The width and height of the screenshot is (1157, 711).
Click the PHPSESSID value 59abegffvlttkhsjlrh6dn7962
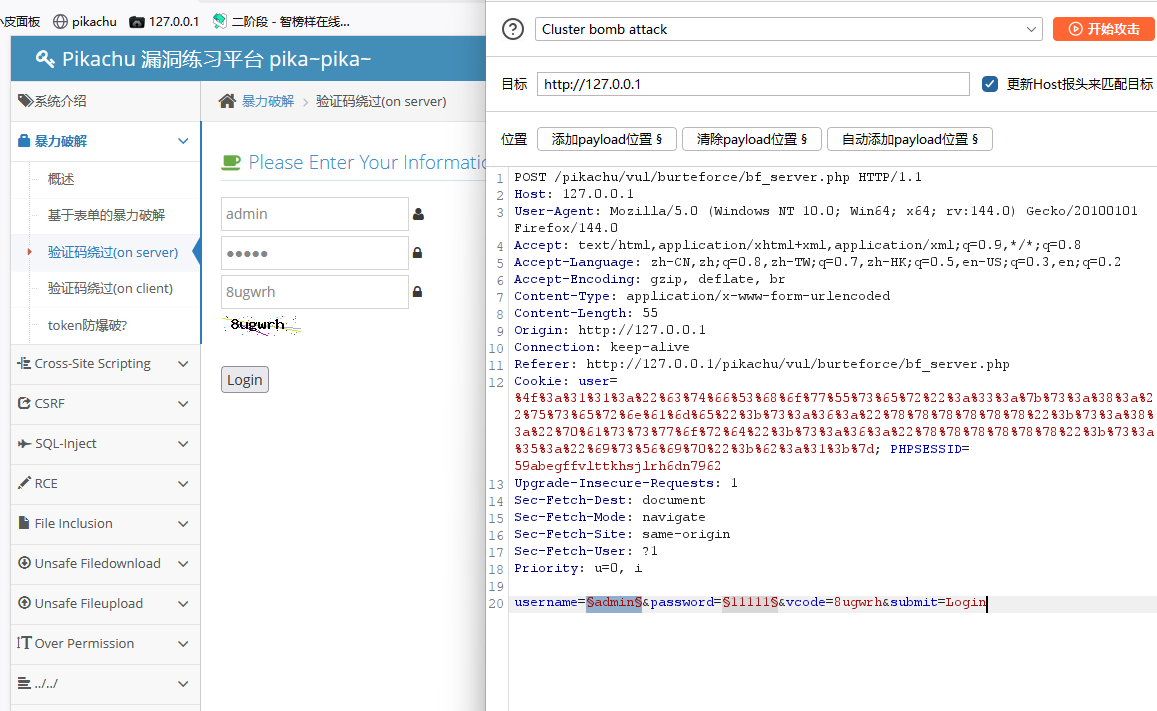point(618,466)
